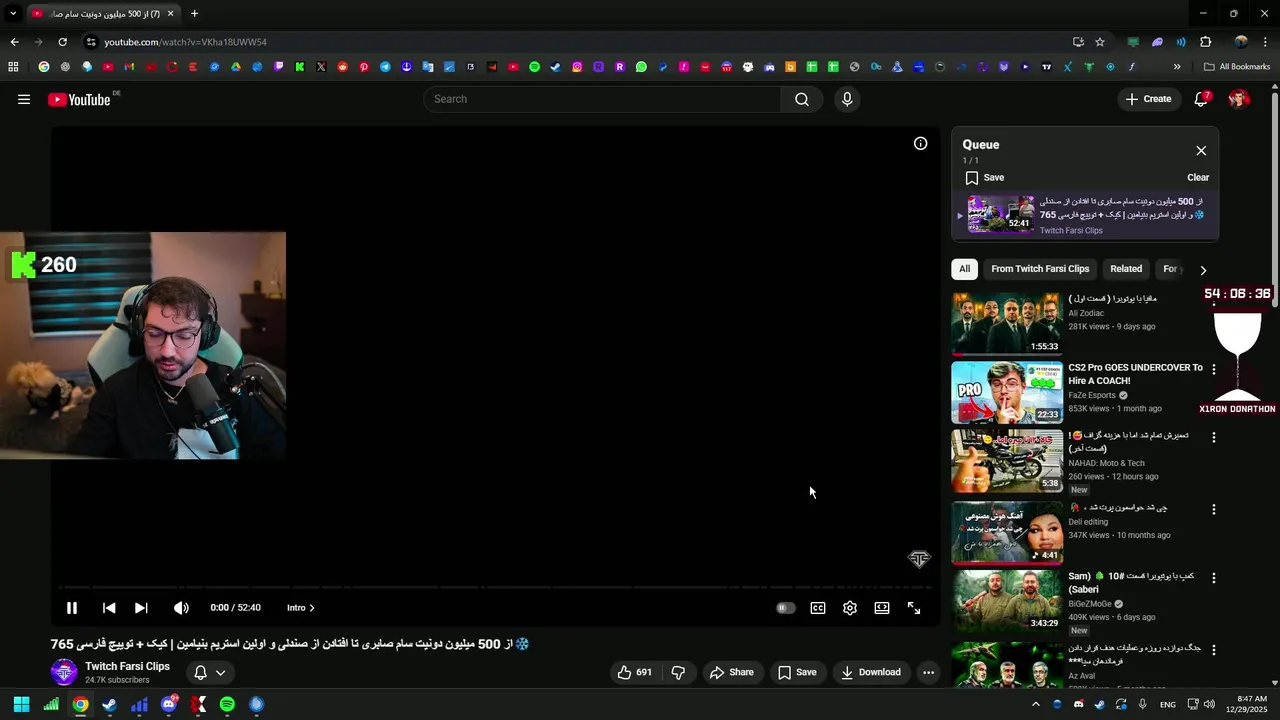Screen dimensions: 1280x720
Task: Open Twitch Farsi Clips channel link
Action: (x=127, y=666)
